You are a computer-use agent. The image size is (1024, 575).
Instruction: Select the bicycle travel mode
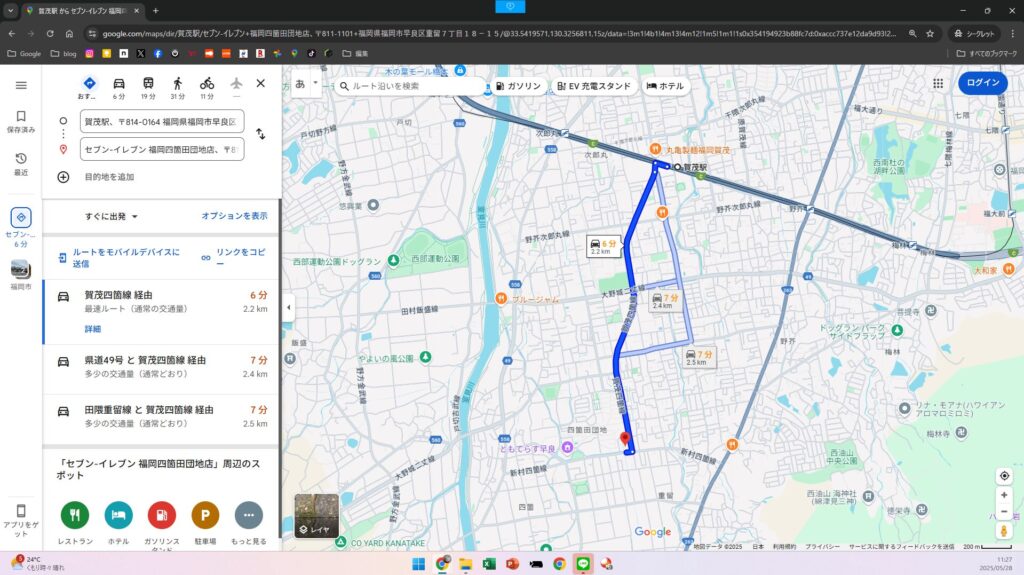coord(207,87)
